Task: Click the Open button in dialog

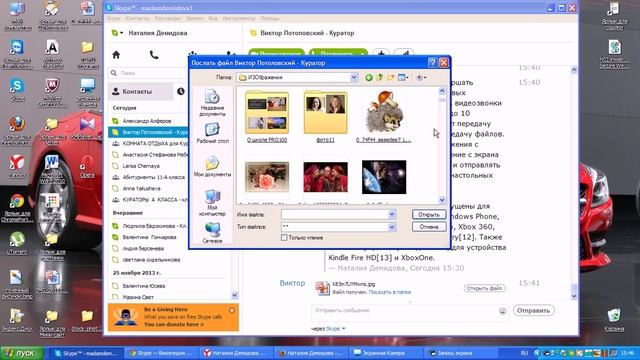Action: point(429,214)
